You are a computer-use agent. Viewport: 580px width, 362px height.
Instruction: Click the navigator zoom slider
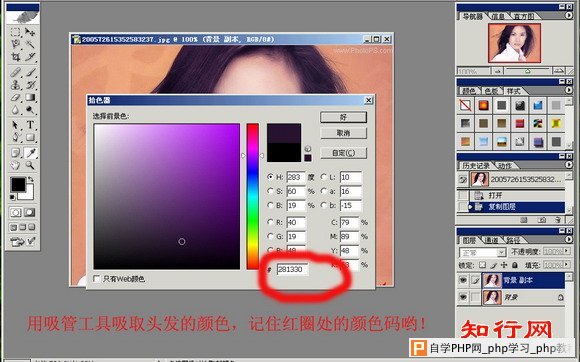(527, 71)
